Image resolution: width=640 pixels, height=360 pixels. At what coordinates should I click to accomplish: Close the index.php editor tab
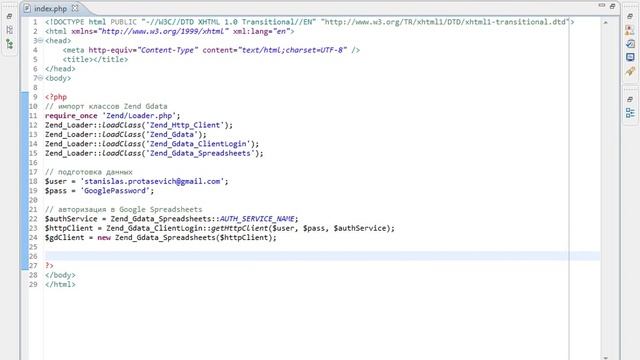(75, 8)
